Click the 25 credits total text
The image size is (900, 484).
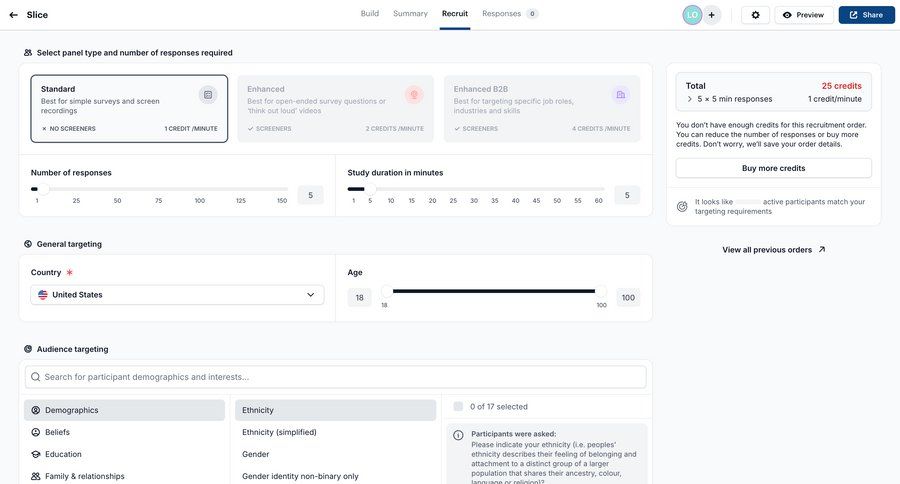click(x=841, y=86)
